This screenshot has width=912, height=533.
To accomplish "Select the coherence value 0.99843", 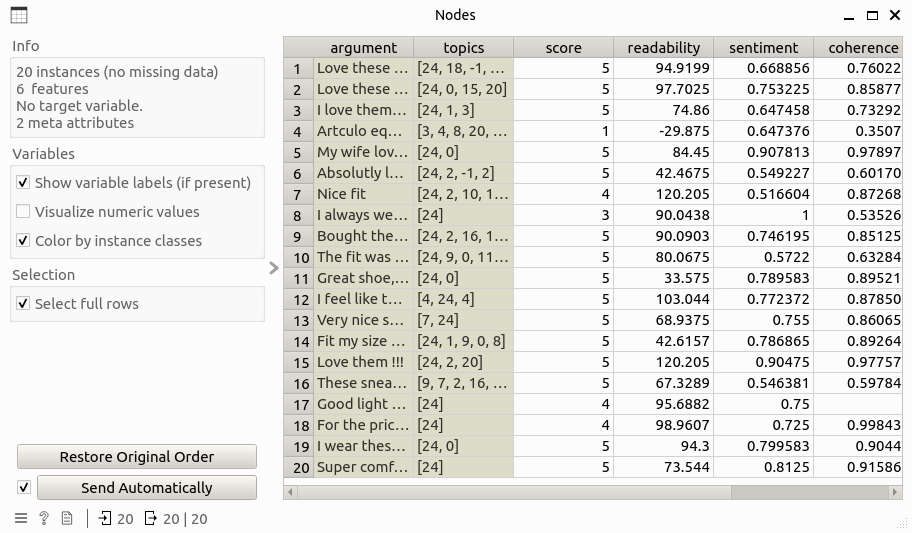I will (x=858, y=425).
